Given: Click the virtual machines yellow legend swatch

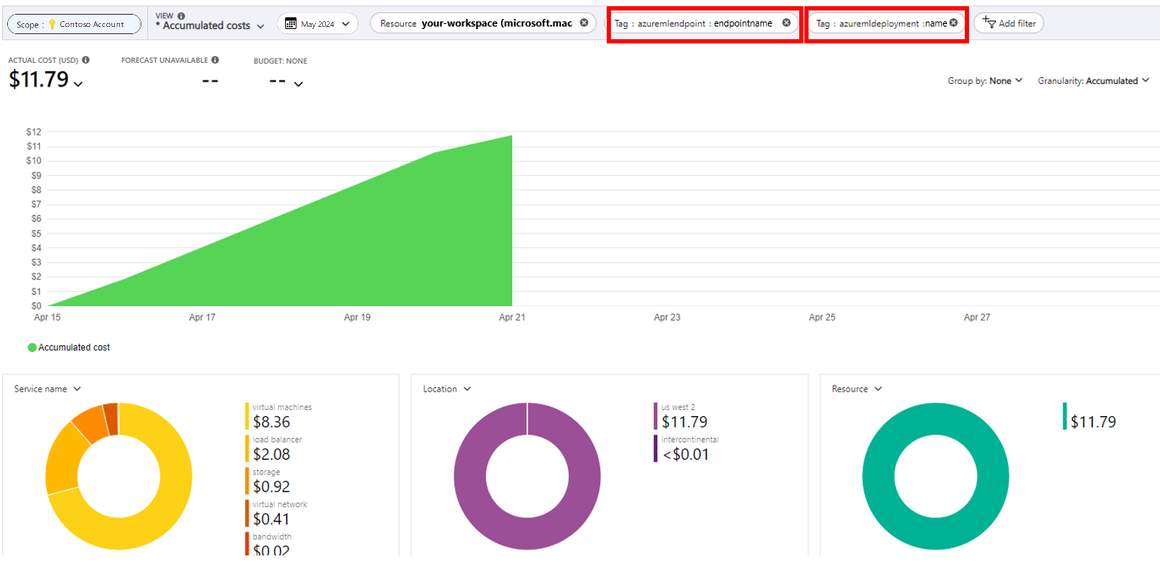Looking at the screenshot, I should coord(247,417).
